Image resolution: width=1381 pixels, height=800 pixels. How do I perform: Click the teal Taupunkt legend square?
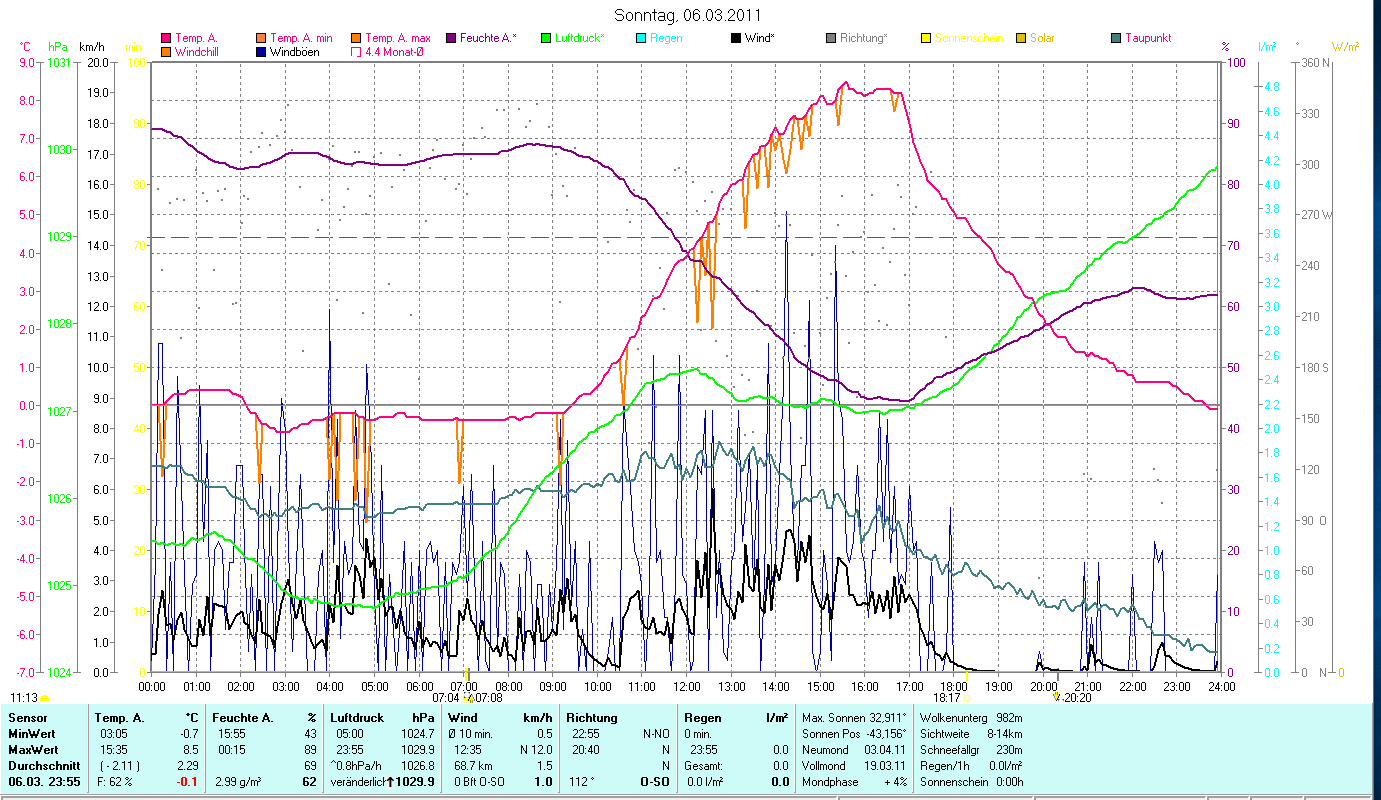(x=1116, y=38)
